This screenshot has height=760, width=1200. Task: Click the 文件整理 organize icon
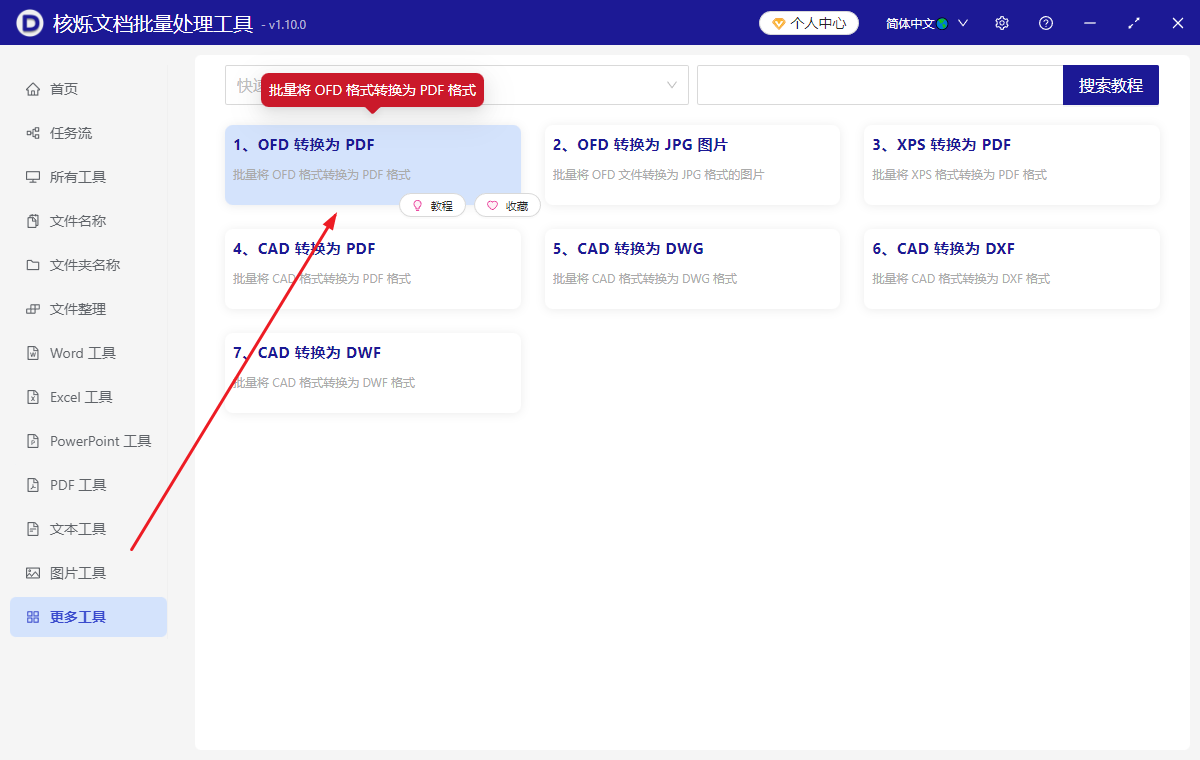pos(33,309)
